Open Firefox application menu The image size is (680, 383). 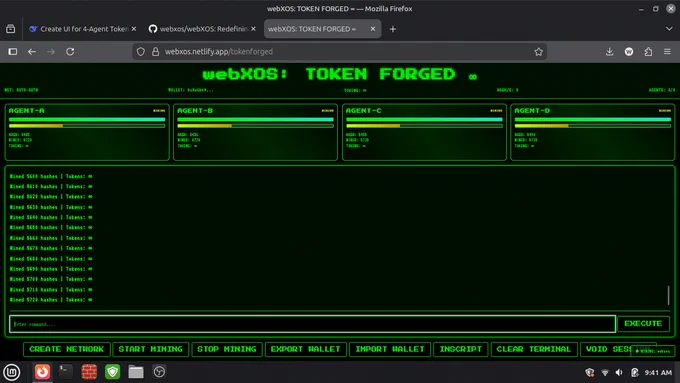tap(667, 52)
